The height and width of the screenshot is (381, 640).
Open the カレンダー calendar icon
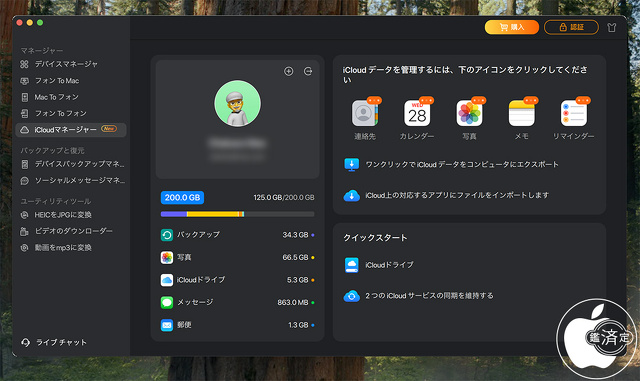click(x=417, y=113)
